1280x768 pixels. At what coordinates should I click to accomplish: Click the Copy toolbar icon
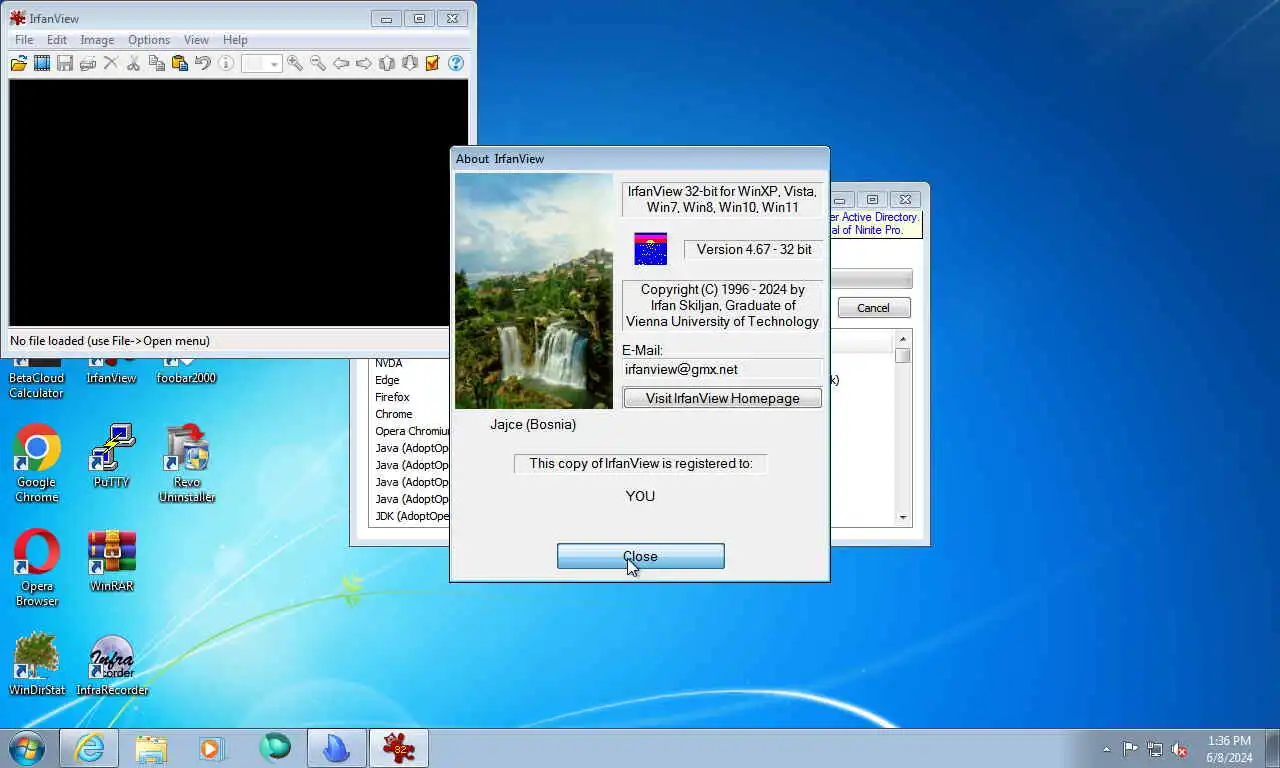tap(157, 63)
